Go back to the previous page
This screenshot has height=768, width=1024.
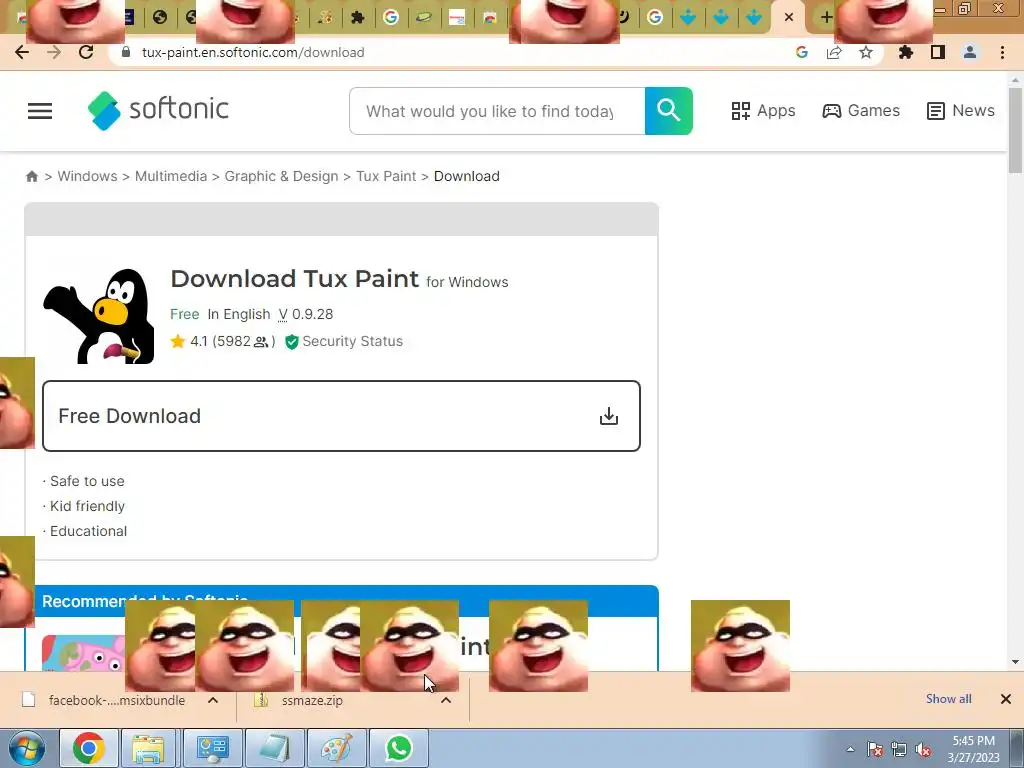pyautogui.click(x=22, y=52)
